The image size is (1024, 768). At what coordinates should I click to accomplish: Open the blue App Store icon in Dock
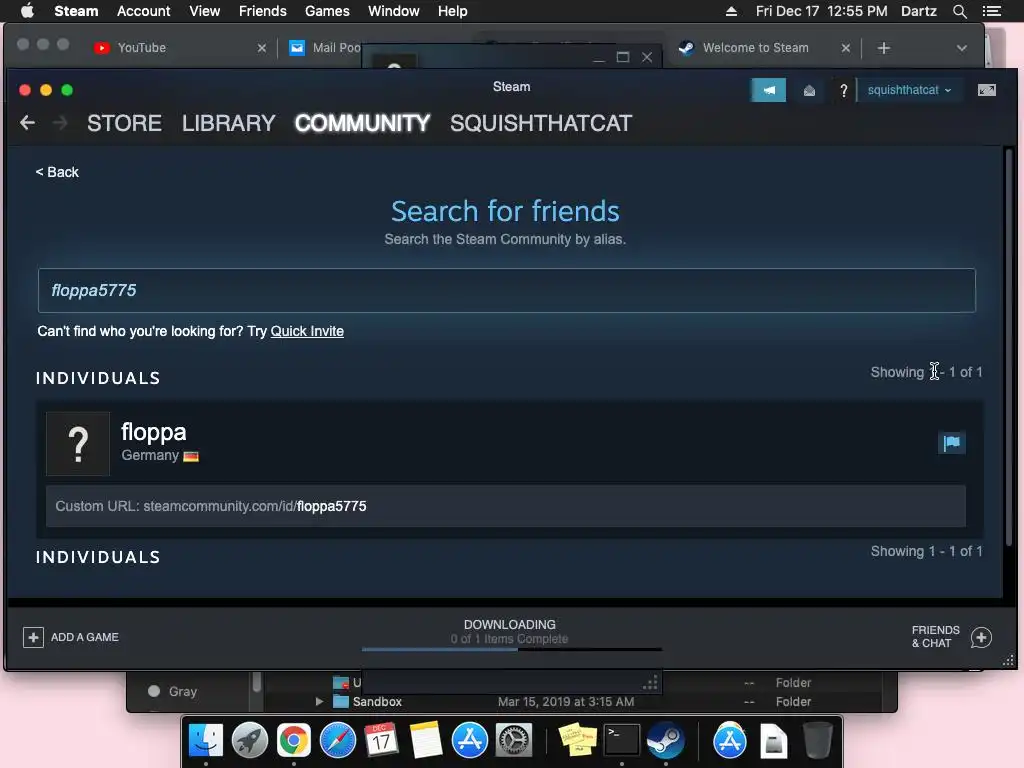point(470,741)
